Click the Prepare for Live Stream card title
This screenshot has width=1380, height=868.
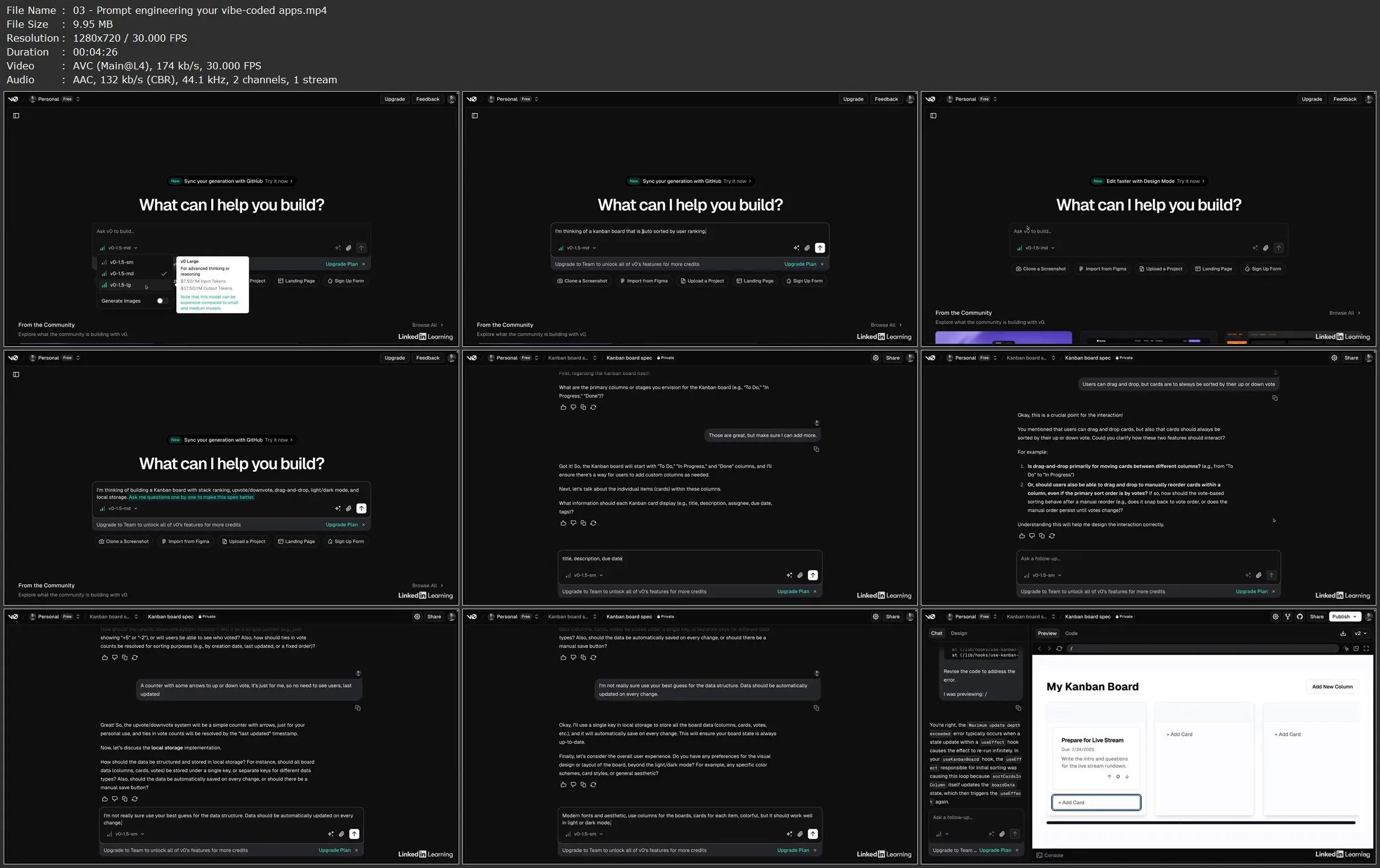1092,741
